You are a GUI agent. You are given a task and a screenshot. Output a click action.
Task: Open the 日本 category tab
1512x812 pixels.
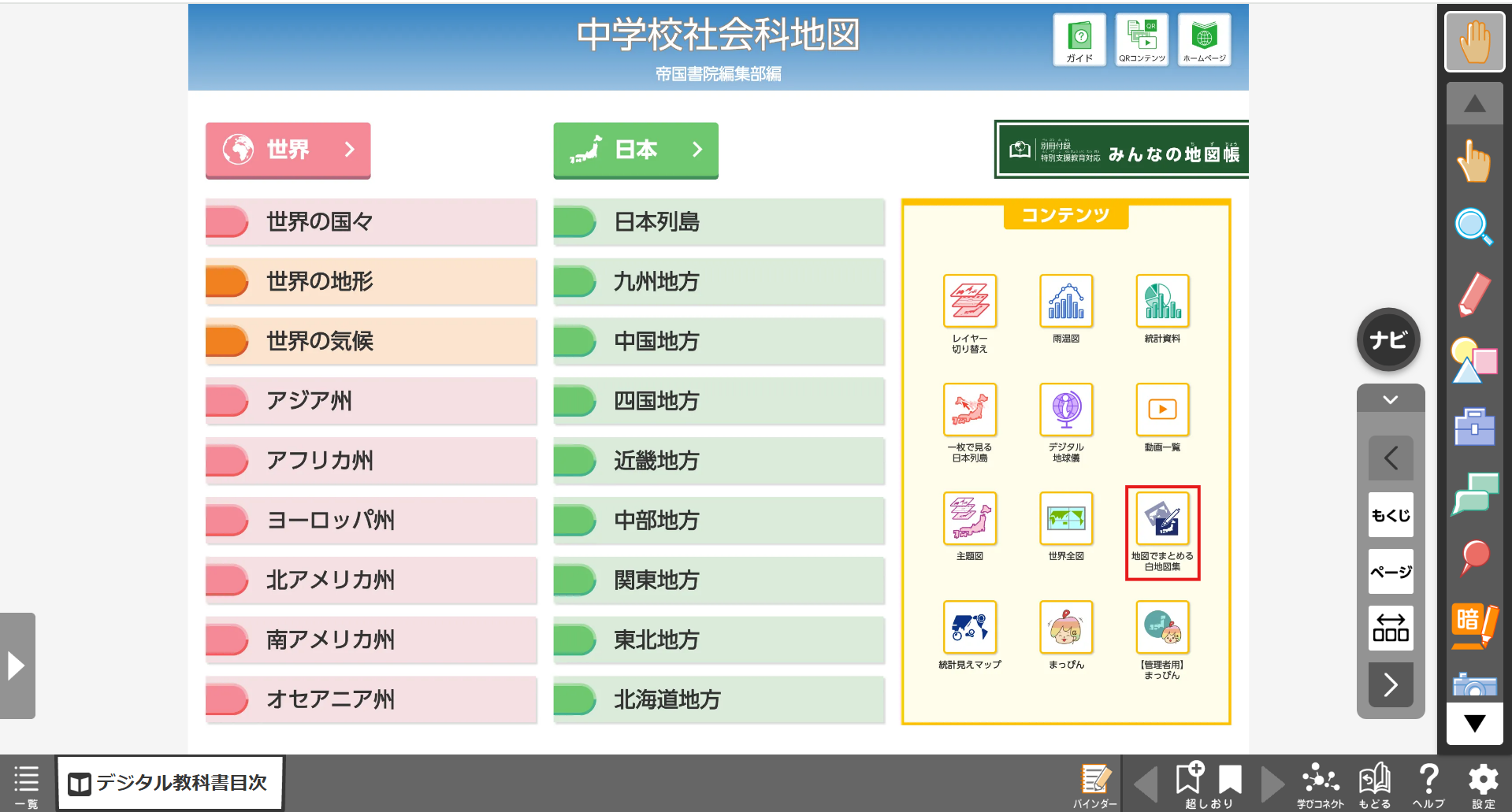(x=636, y=150)
